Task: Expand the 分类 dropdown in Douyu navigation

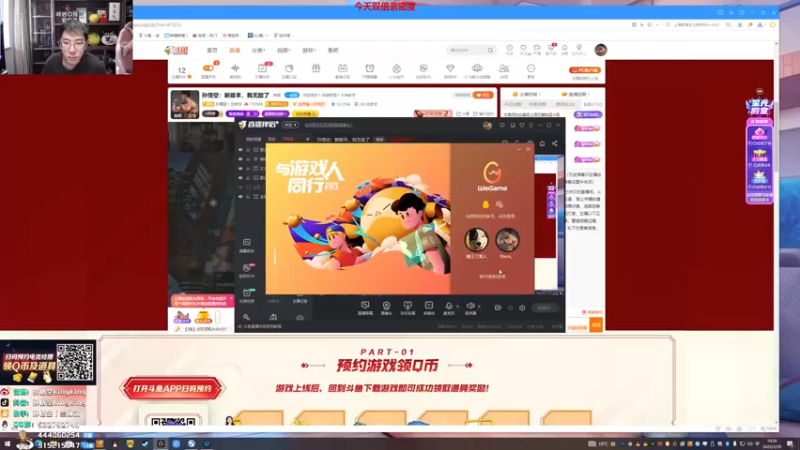Action: pyautogui.click(x=258, y=51)
